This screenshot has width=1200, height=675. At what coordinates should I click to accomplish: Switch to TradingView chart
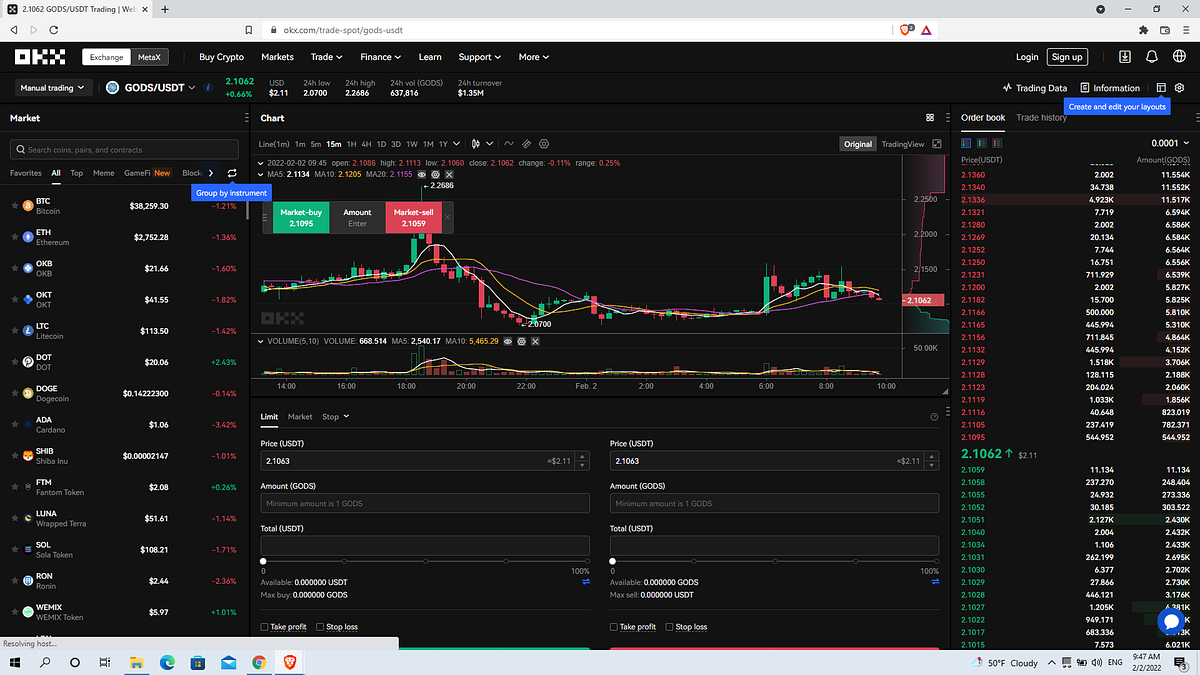point(903,144)
